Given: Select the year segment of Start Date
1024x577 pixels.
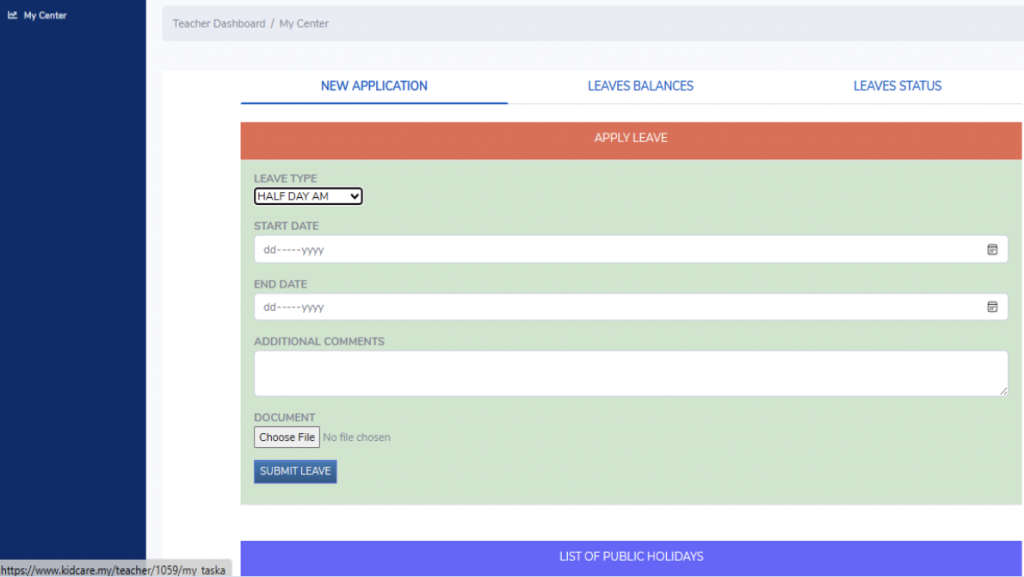Looking at the screenshot, I should click(313, 250).
